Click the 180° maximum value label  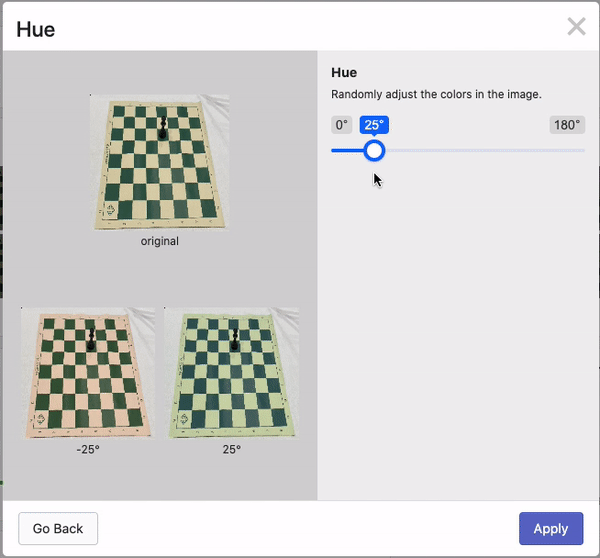click(x=567, y=125)
